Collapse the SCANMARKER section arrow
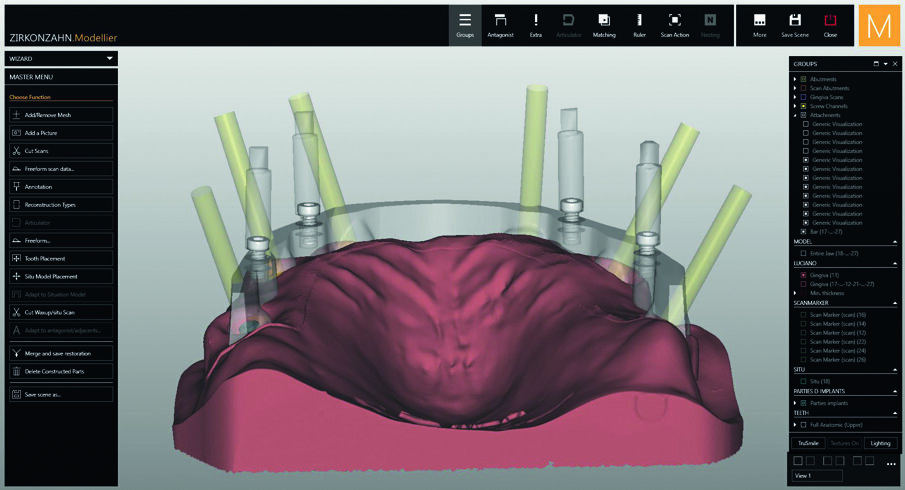905x490 pixels. [x=895, y=303]
